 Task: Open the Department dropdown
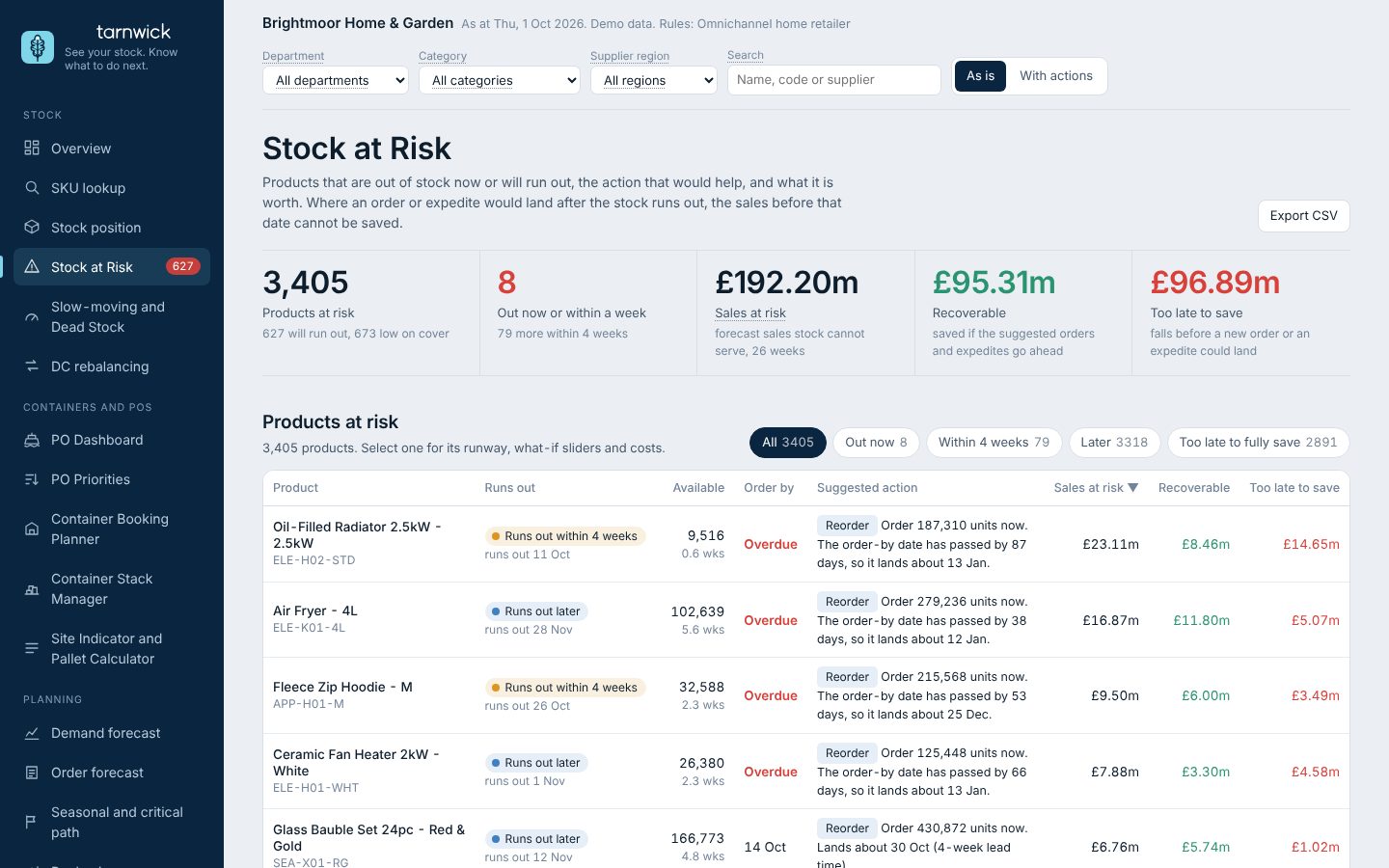point(336,80)
